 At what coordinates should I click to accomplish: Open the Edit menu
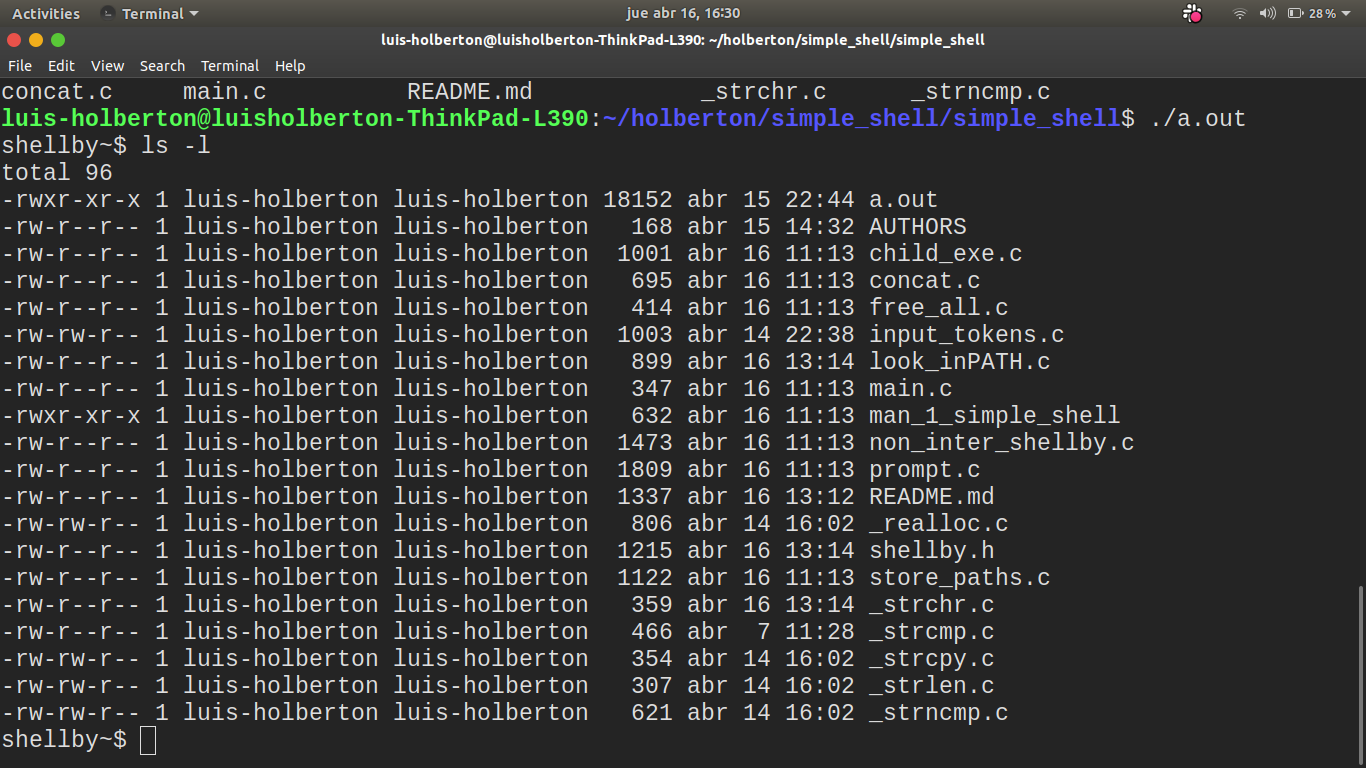tap(61, 66)
